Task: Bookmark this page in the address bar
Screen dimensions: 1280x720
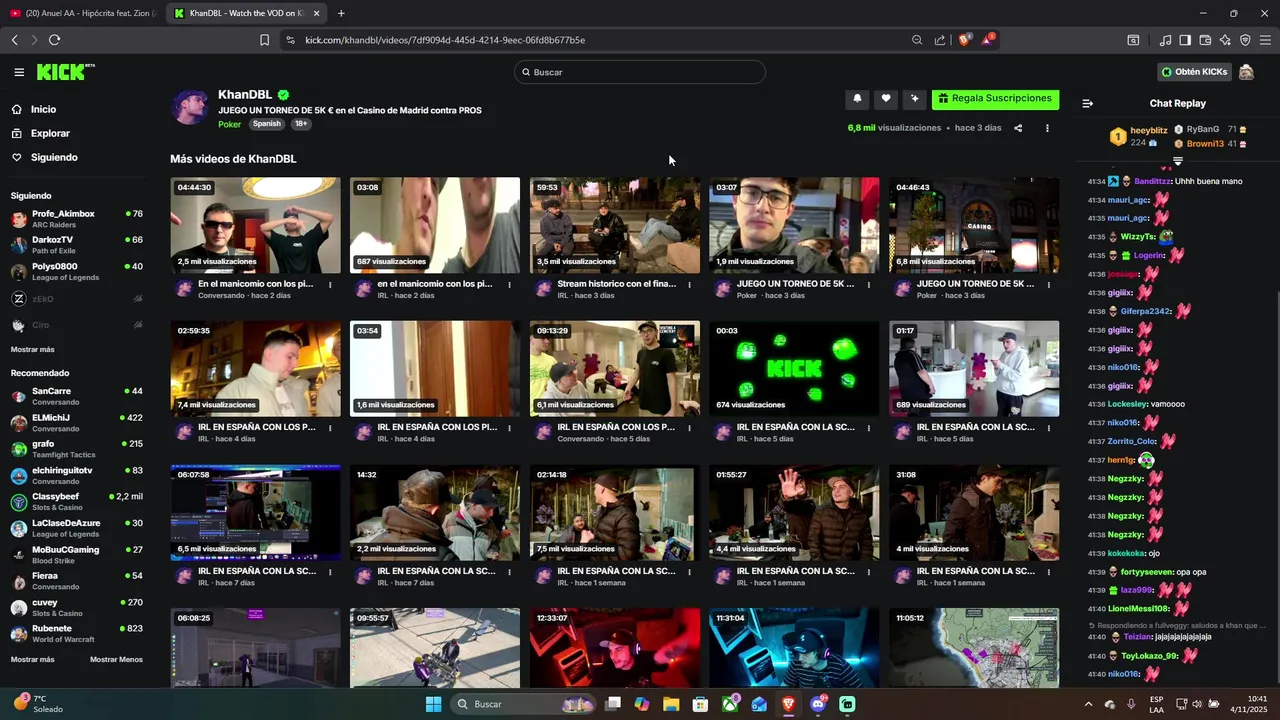Action: pyautogui.click(x=264, y=40)
